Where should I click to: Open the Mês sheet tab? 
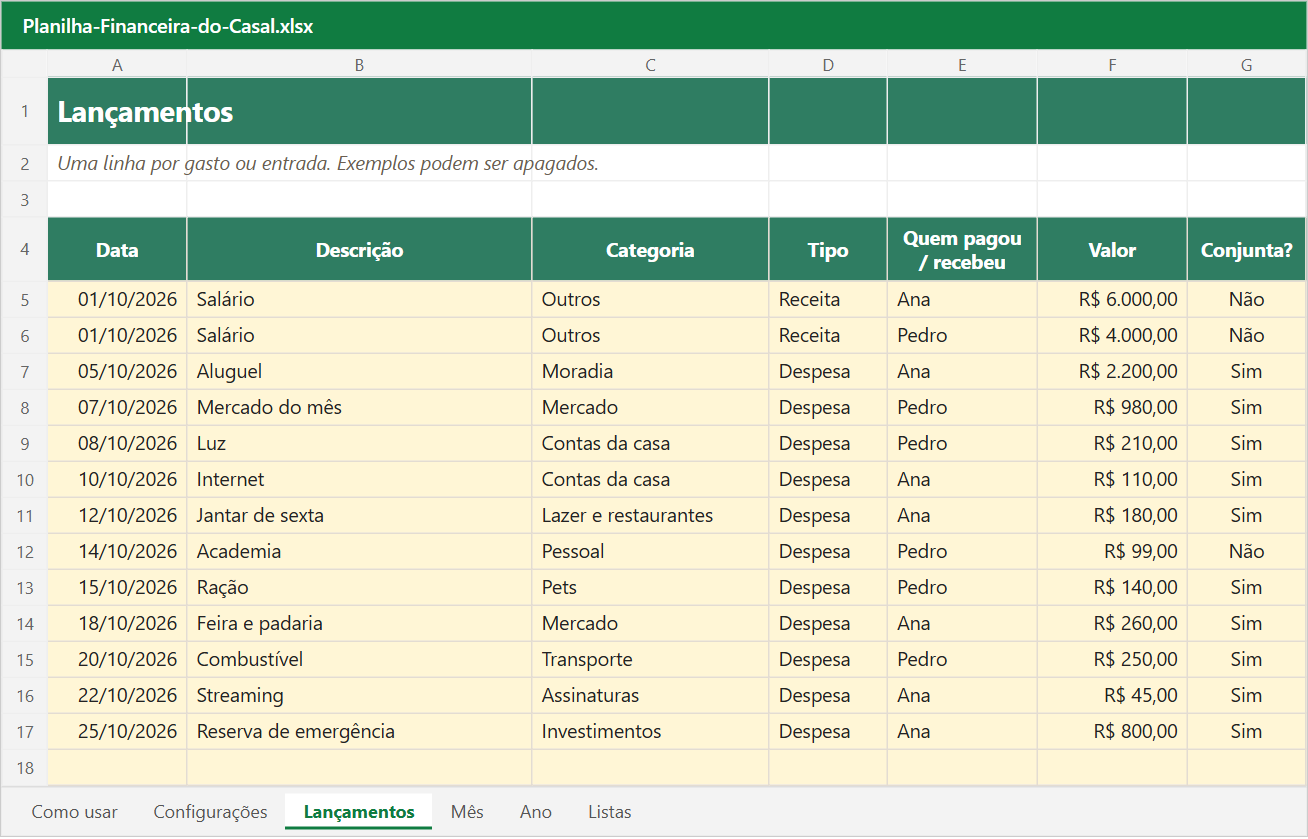[467, 812]
